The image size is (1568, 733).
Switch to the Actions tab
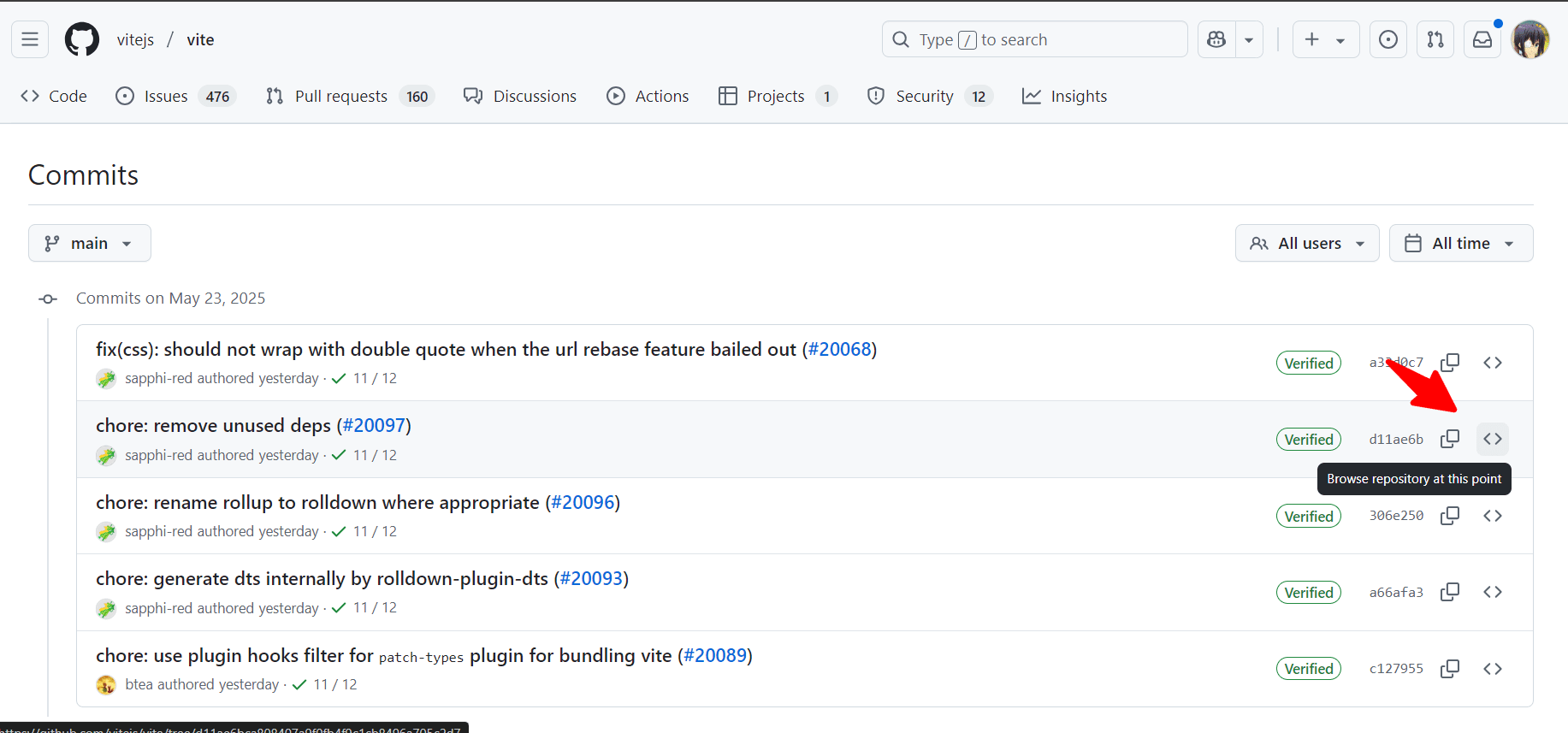pos(648,96)
